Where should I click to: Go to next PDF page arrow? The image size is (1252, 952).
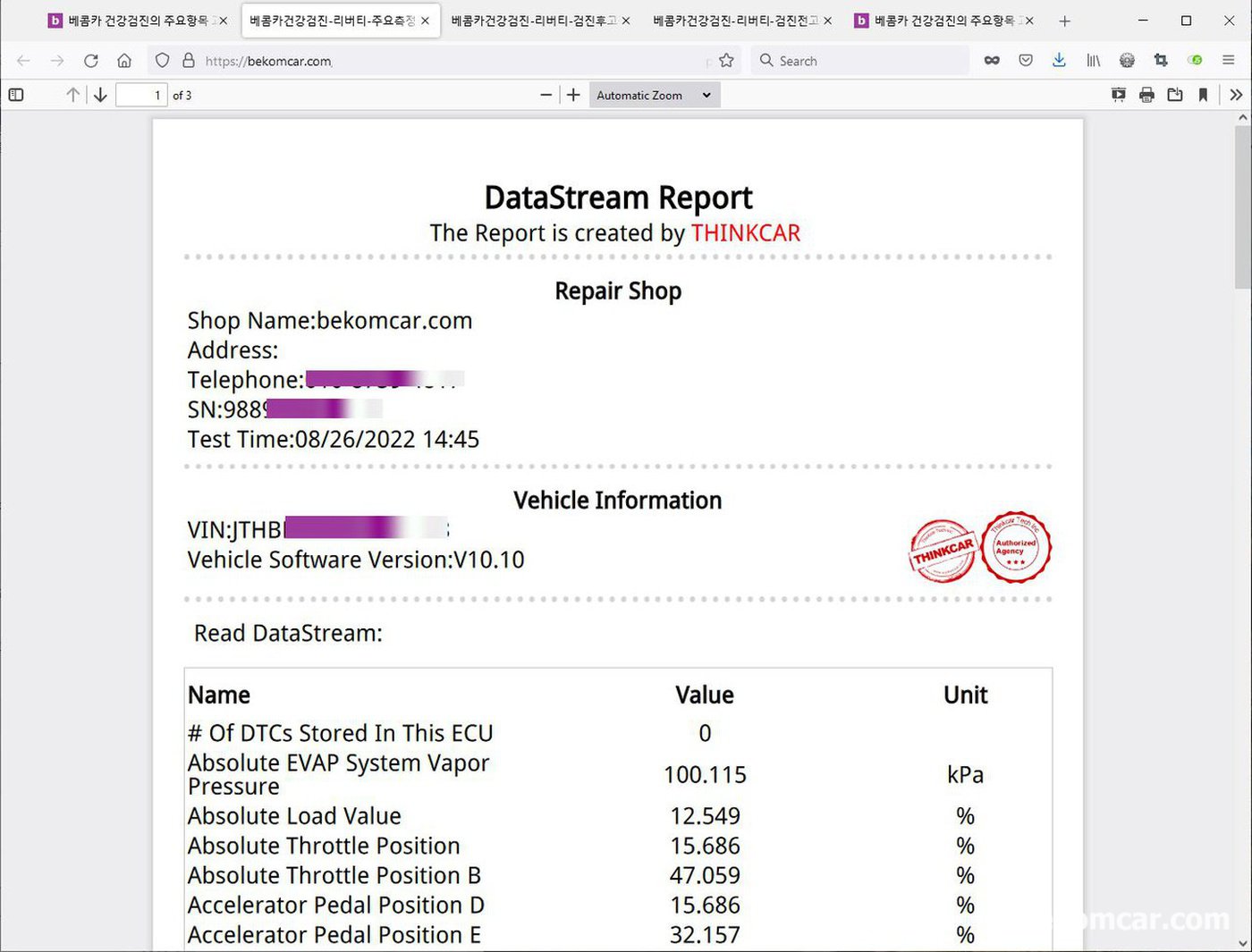(x=100, y=95)
